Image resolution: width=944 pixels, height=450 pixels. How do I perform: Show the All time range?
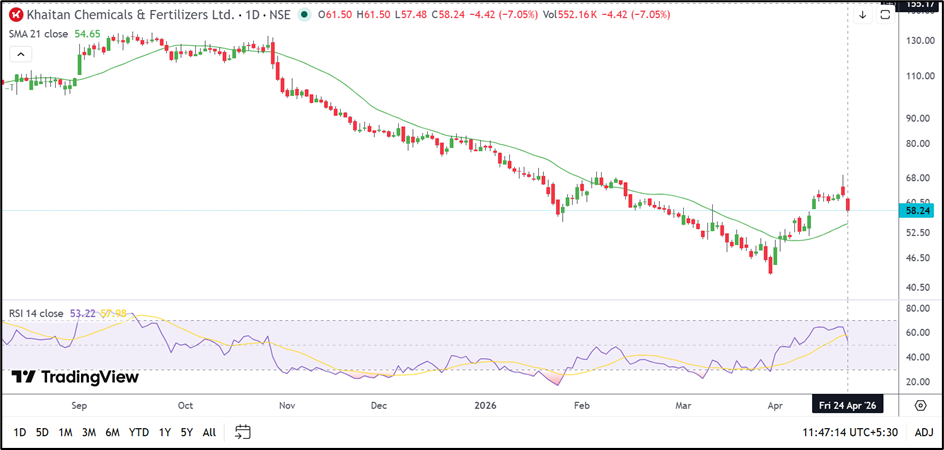[209, 432]
